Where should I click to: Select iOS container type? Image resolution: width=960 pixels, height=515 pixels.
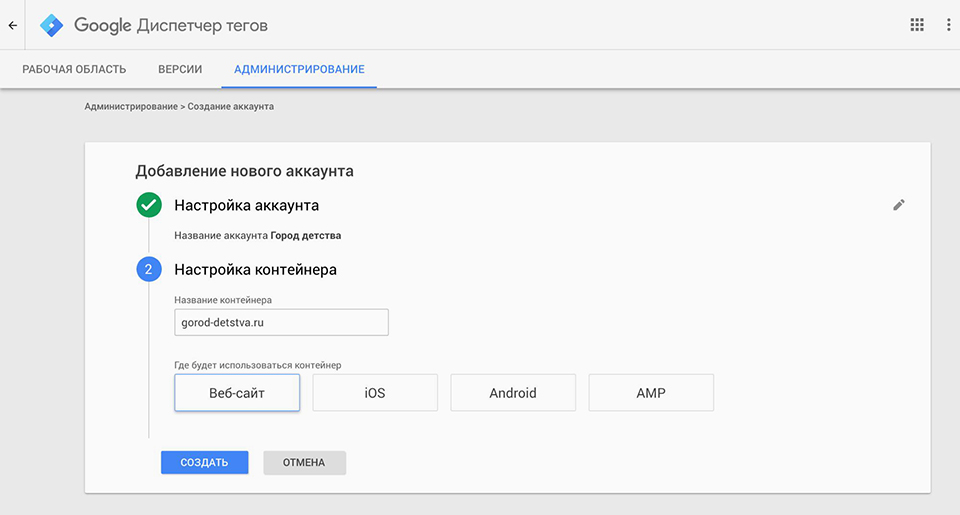point(375,393)
